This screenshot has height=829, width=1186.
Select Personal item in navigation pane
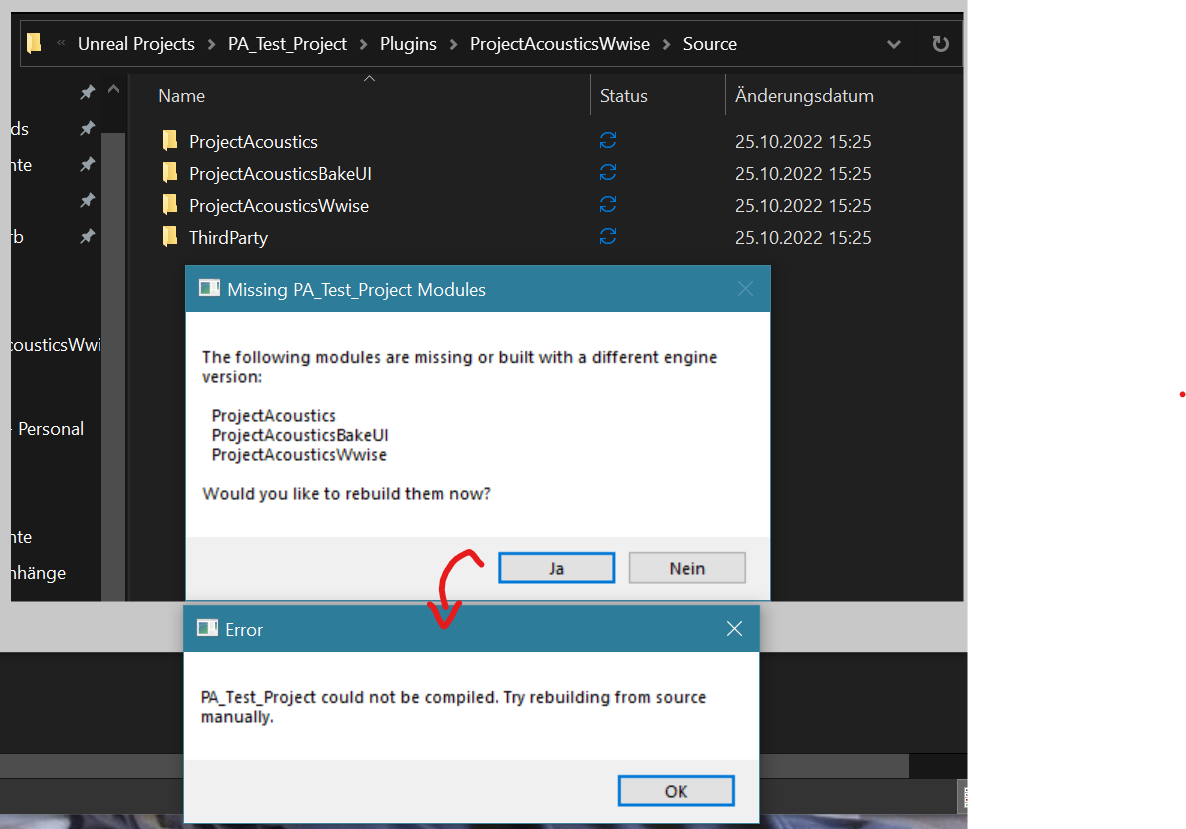51,429
